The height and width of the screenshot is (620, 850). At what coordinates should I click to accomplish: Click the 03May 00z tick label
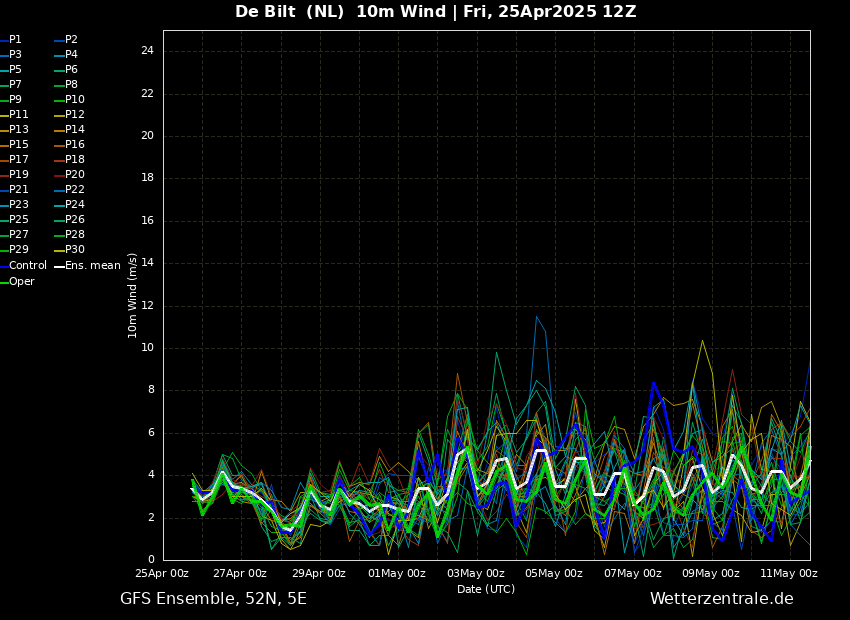(x=475, y=574)
